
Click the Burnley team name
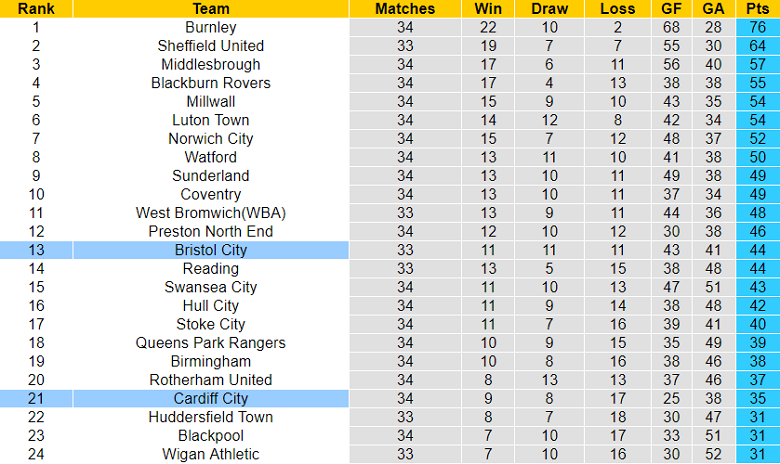click(x=211, y=27)
